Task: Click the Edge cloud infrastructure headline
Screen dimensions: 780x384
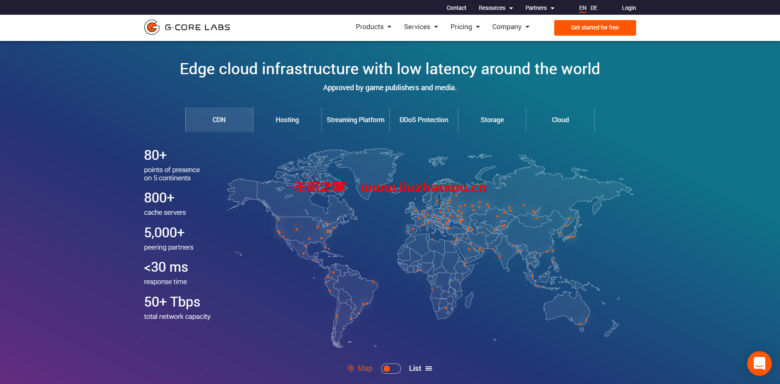Action: pyautogui.click(x=390, y=69)
